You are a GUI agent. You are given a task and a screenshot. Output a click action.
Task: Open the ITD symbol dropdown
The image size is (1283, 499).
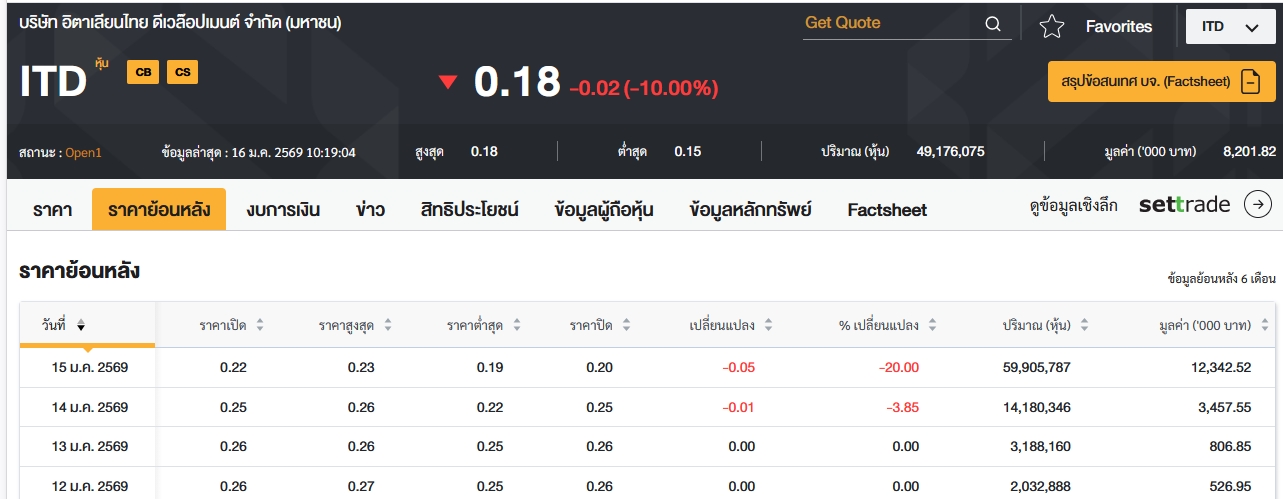[x=1229, y=27]
